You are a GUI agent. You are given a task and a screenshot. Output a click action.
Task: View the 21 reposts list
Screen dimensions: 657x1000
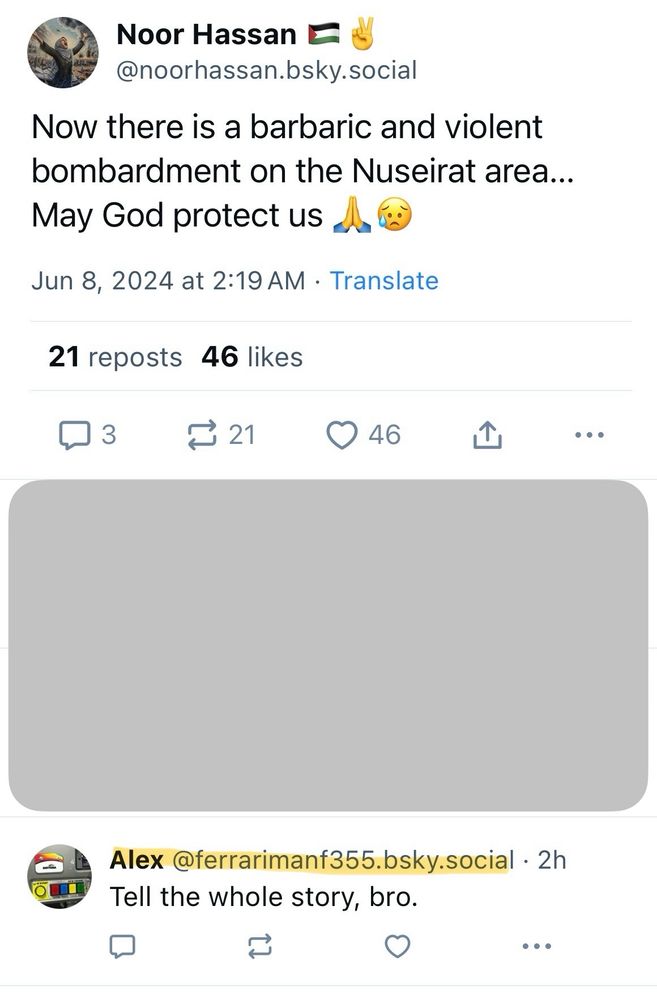pyautogui.click(x=115, y=357)
